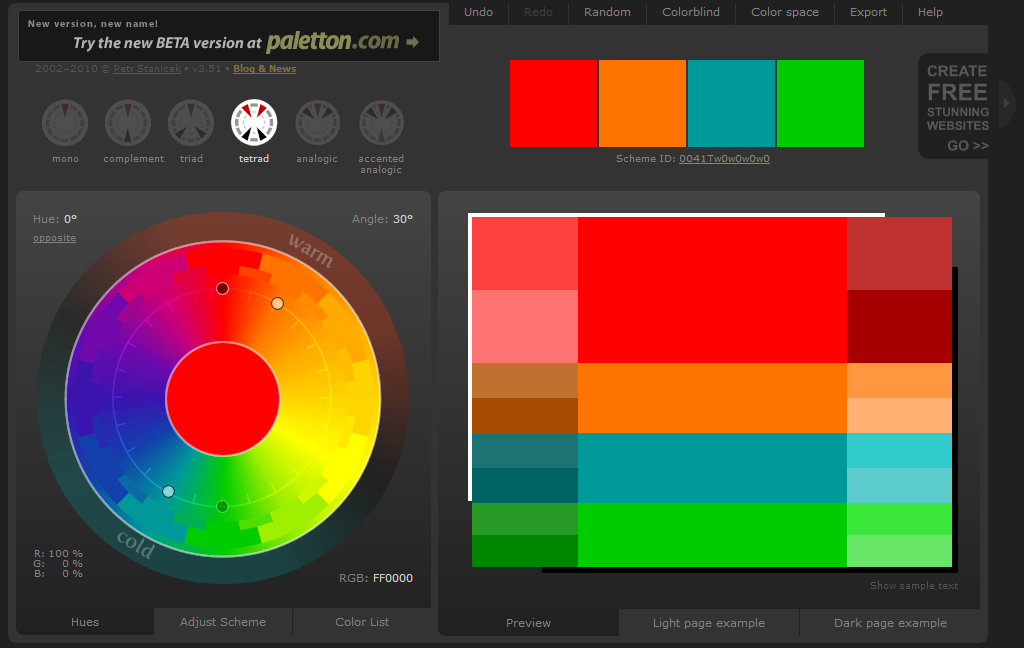Switch to the Adjust Scheme tab
Viewport: 1024px width, 648px height.
(x=223, y=622)
